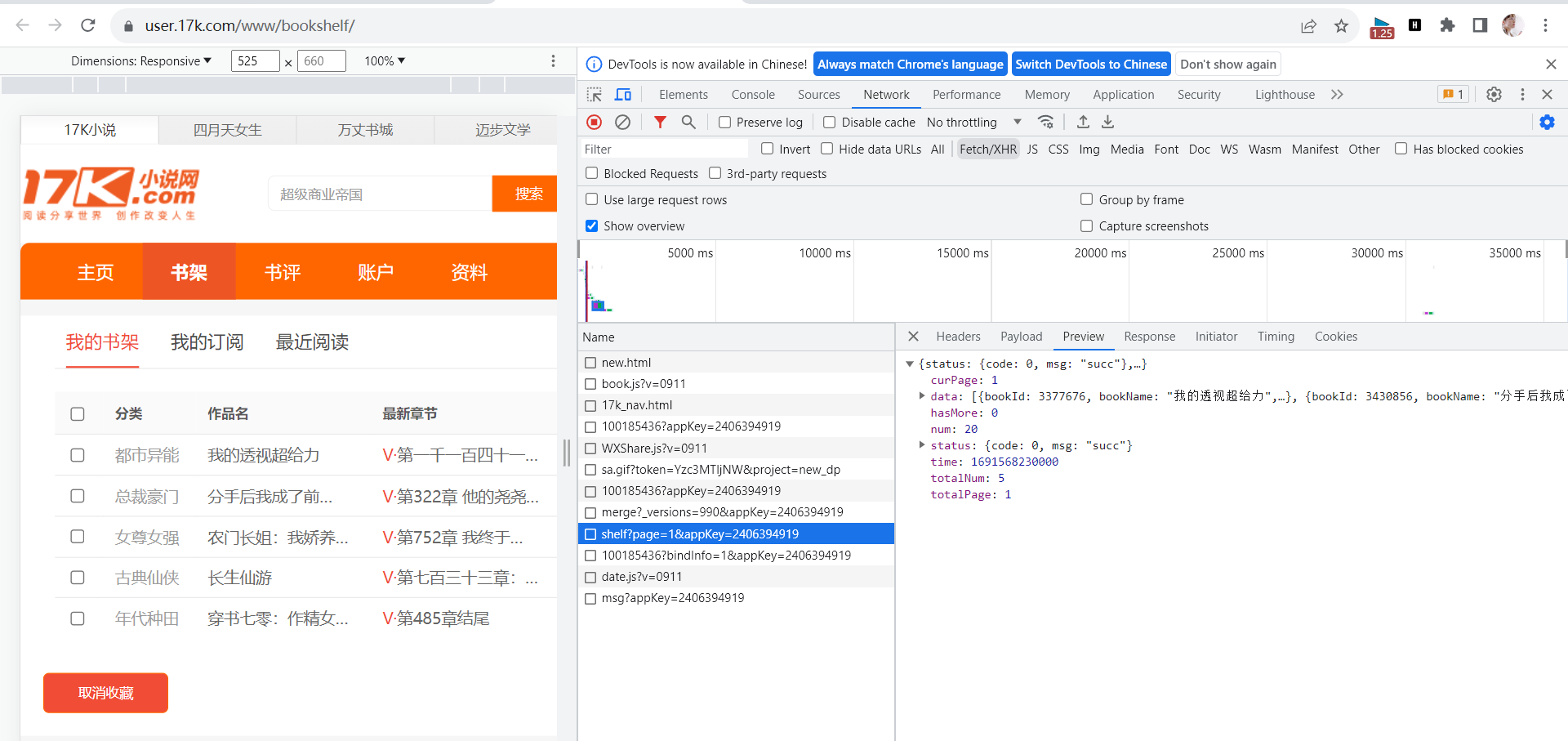
Task: Open DevTools customize three-dot menu
Action: (1522, 95)
